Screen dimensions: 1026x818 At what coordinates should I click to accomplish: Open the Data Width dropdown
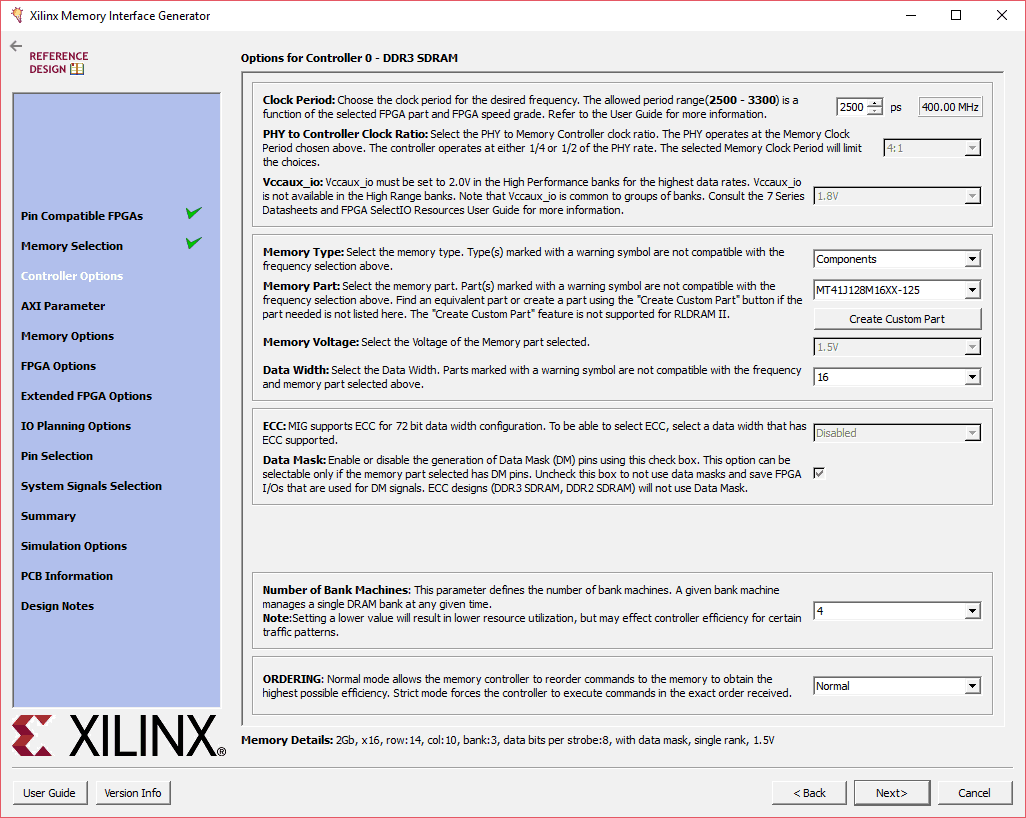[x=972, y=377]
